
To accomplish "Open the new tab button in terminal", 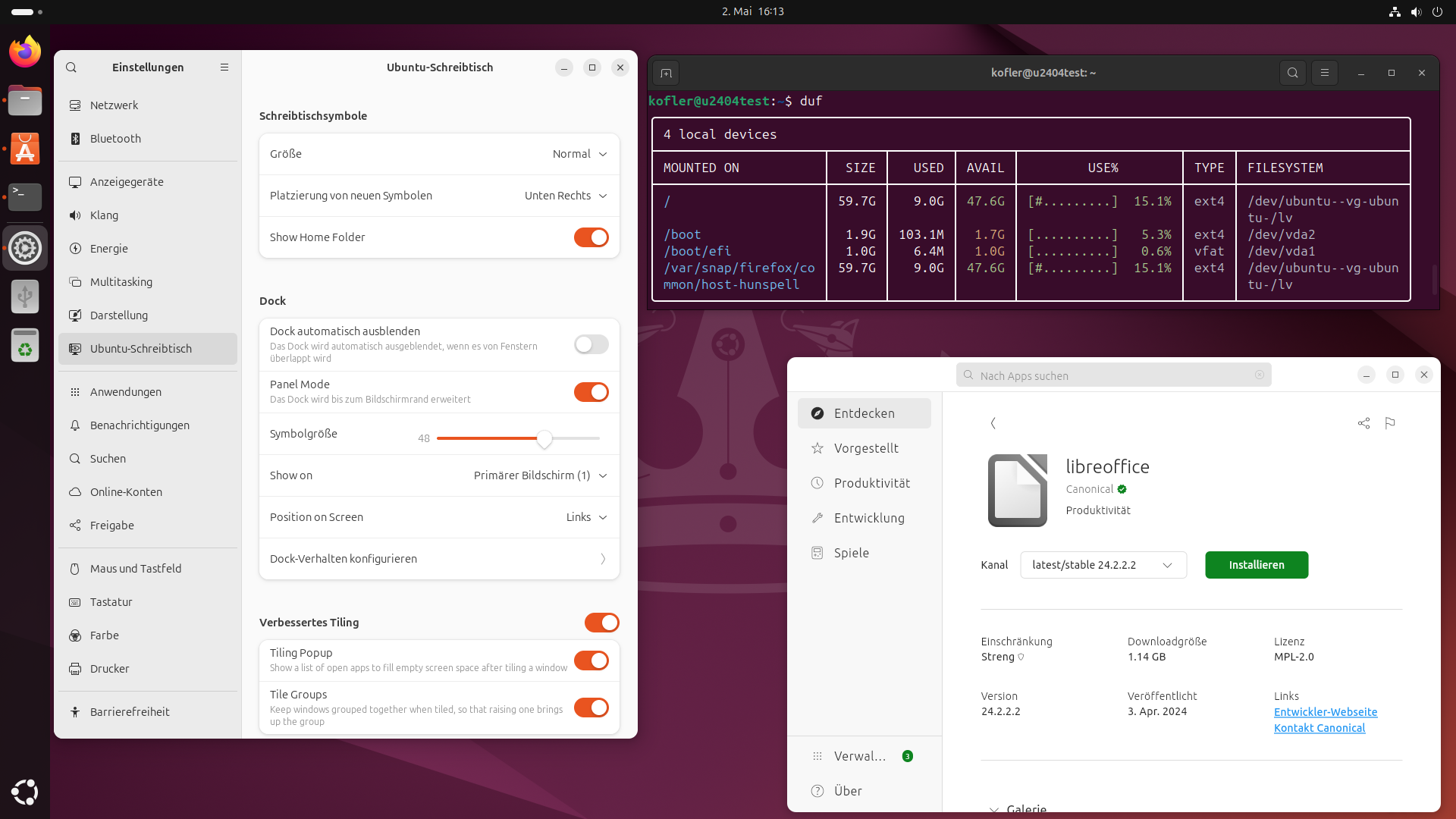I will point(666,73).
